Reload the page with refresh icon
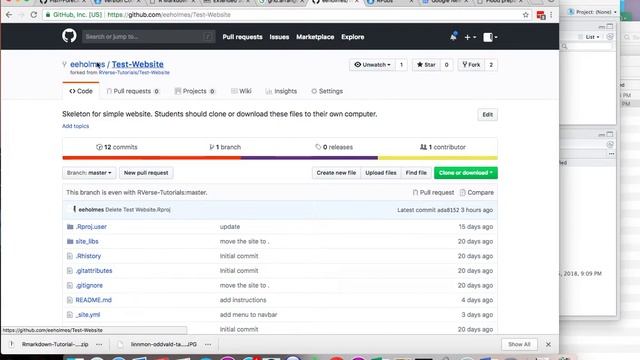The image size is (640, 360). coord(33,15)
